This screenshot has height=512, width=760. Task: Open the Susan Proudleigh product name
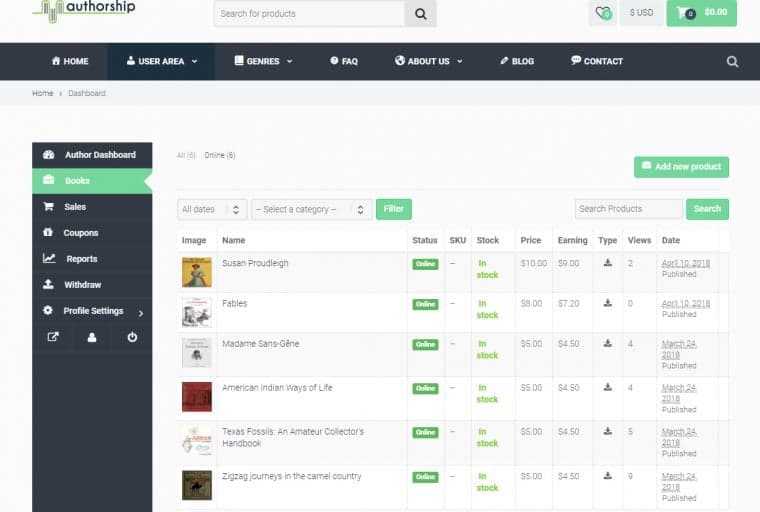click(x=255, y=263)
